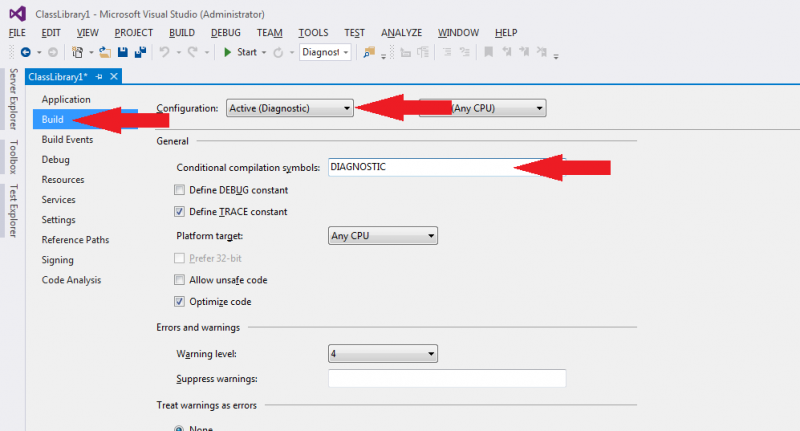Click the Redo arrow icon

point(192,52)
